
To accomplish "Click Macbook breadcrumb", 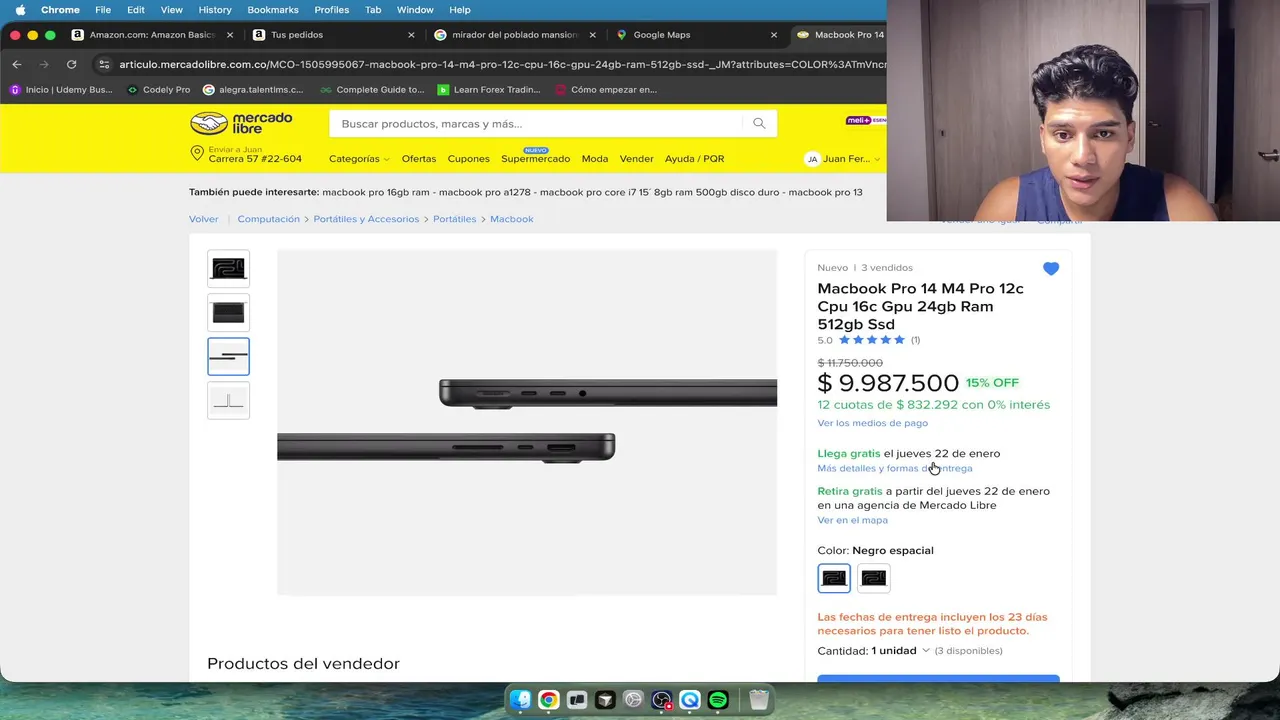I will point(512,219).
